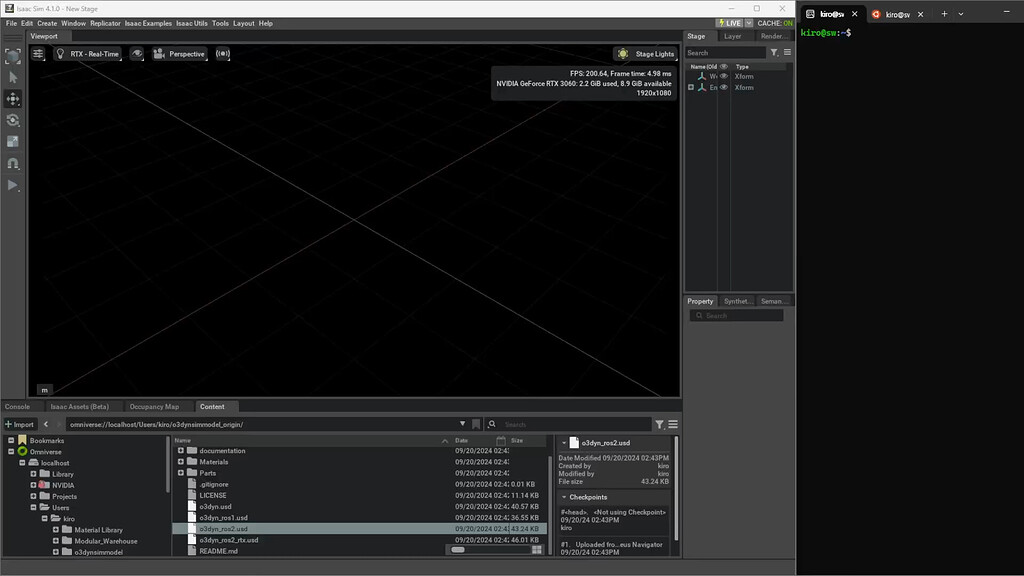Screen dimensions: 1024x576
Task: Hide the World Xform with its eye toggle
Action: tap(724, 76)
